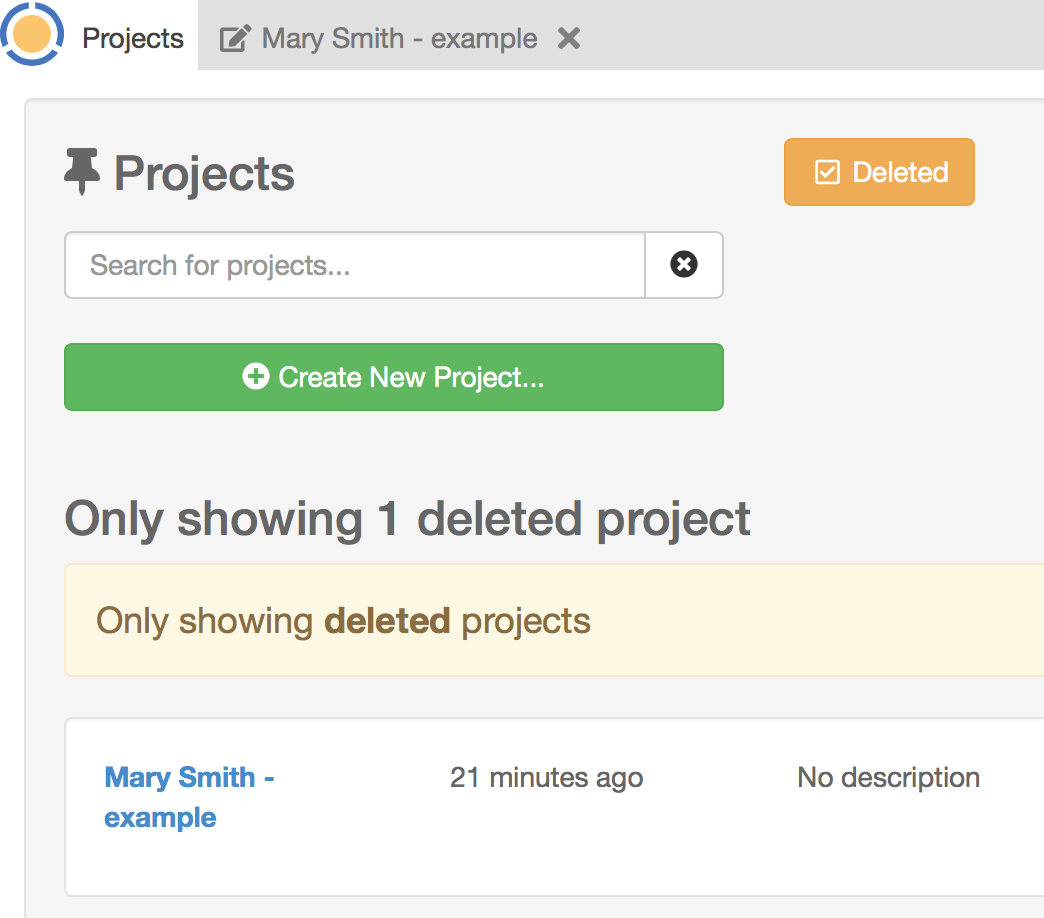Close the Mary Smith - example tab
Screen dimensions: 1044x918
(568, 39)
